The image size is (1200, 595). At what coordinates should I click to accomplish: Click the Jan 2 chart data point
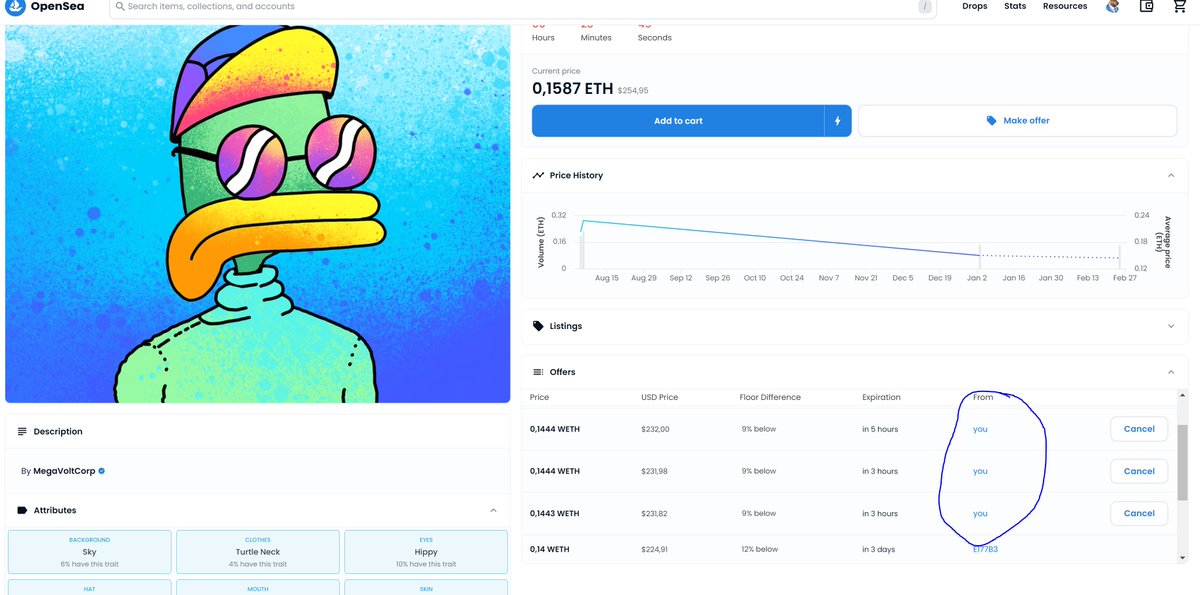(979, 255)
